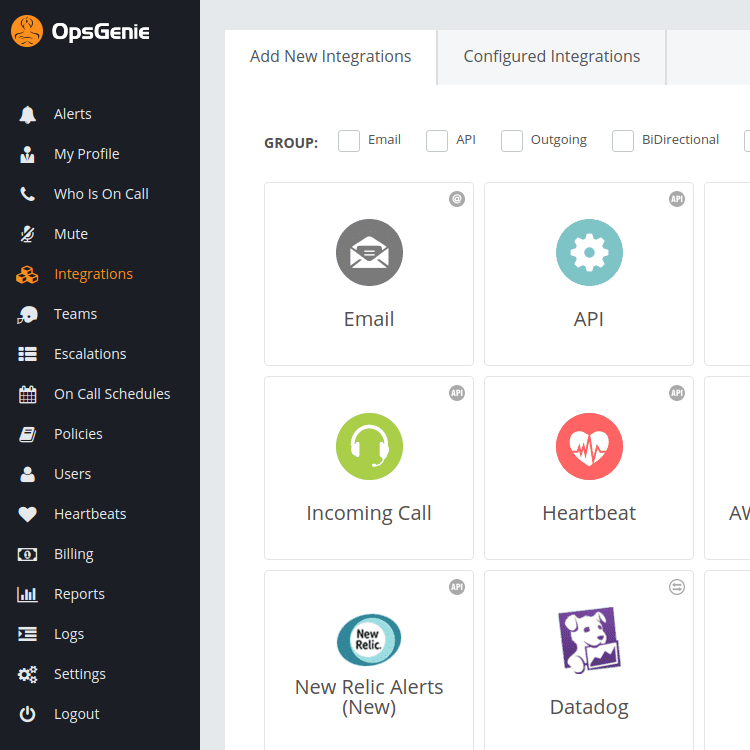Enable the Email group checkbox
The width and height of the screenshot is (750, 750).
(349, 141)
